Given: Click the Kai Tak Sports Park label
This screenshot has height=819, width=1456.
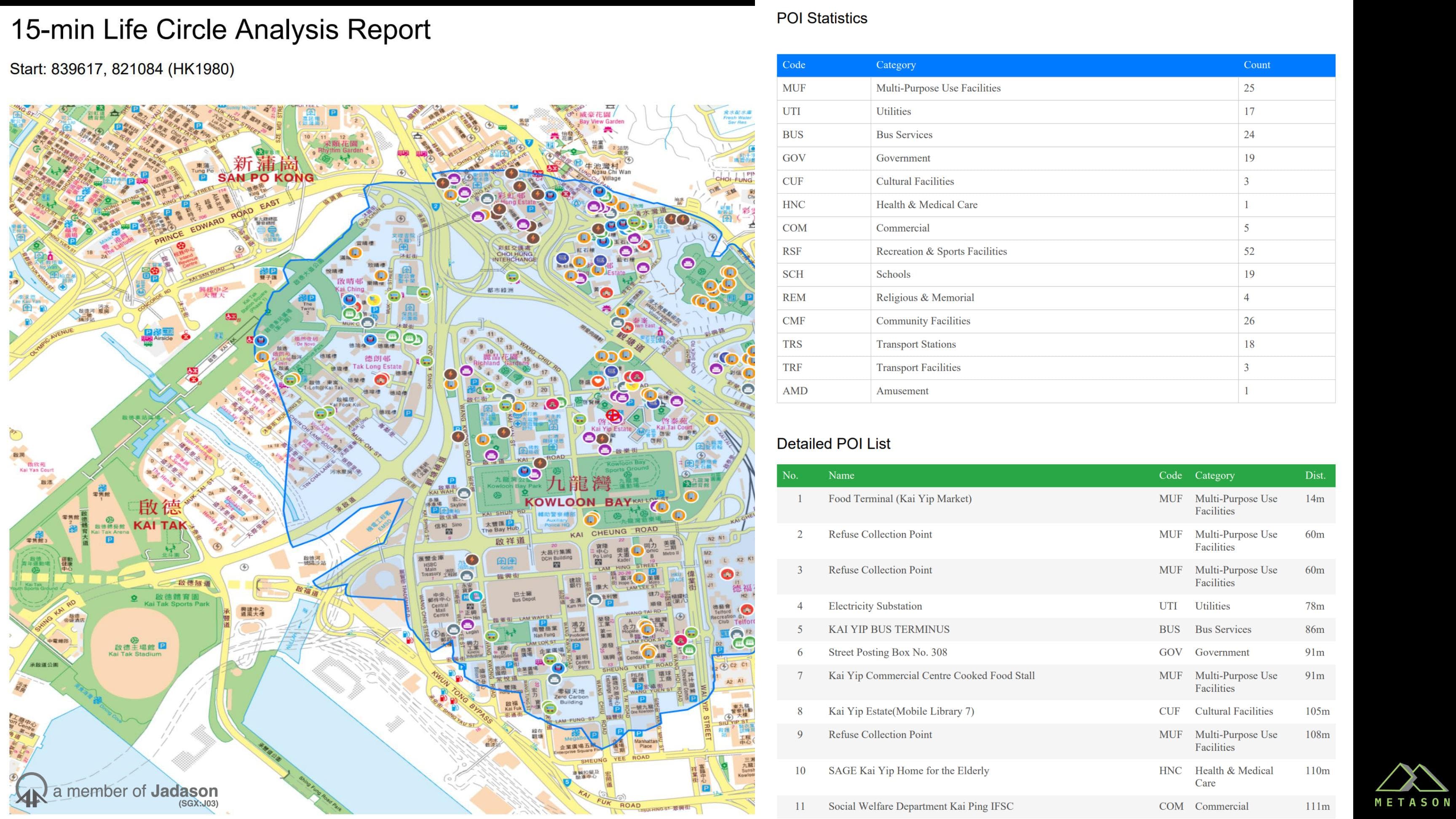Looking at the screenshot, I should 177,604.
